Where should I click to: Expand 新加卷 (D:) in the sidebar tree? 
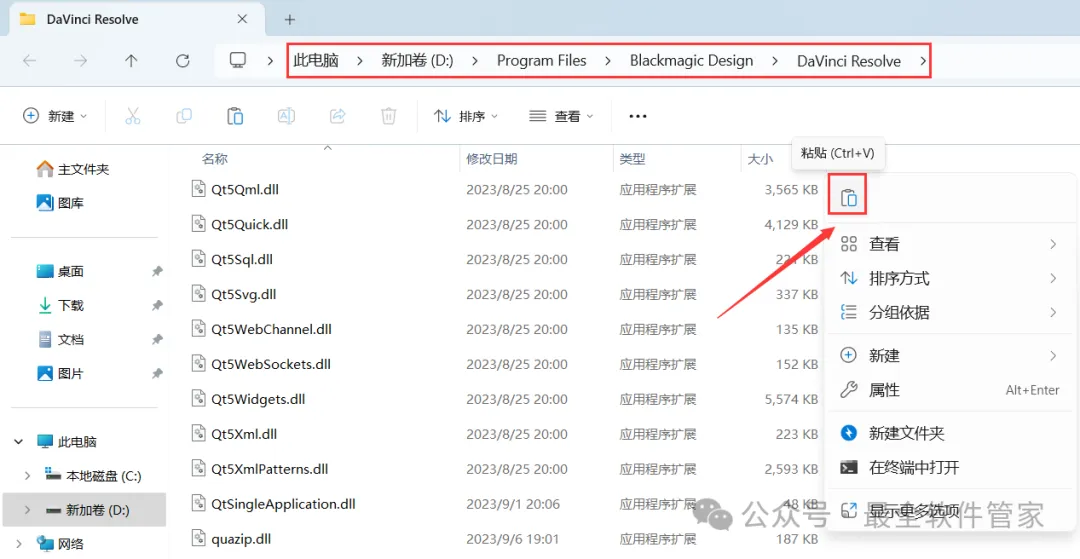[27, 510]
